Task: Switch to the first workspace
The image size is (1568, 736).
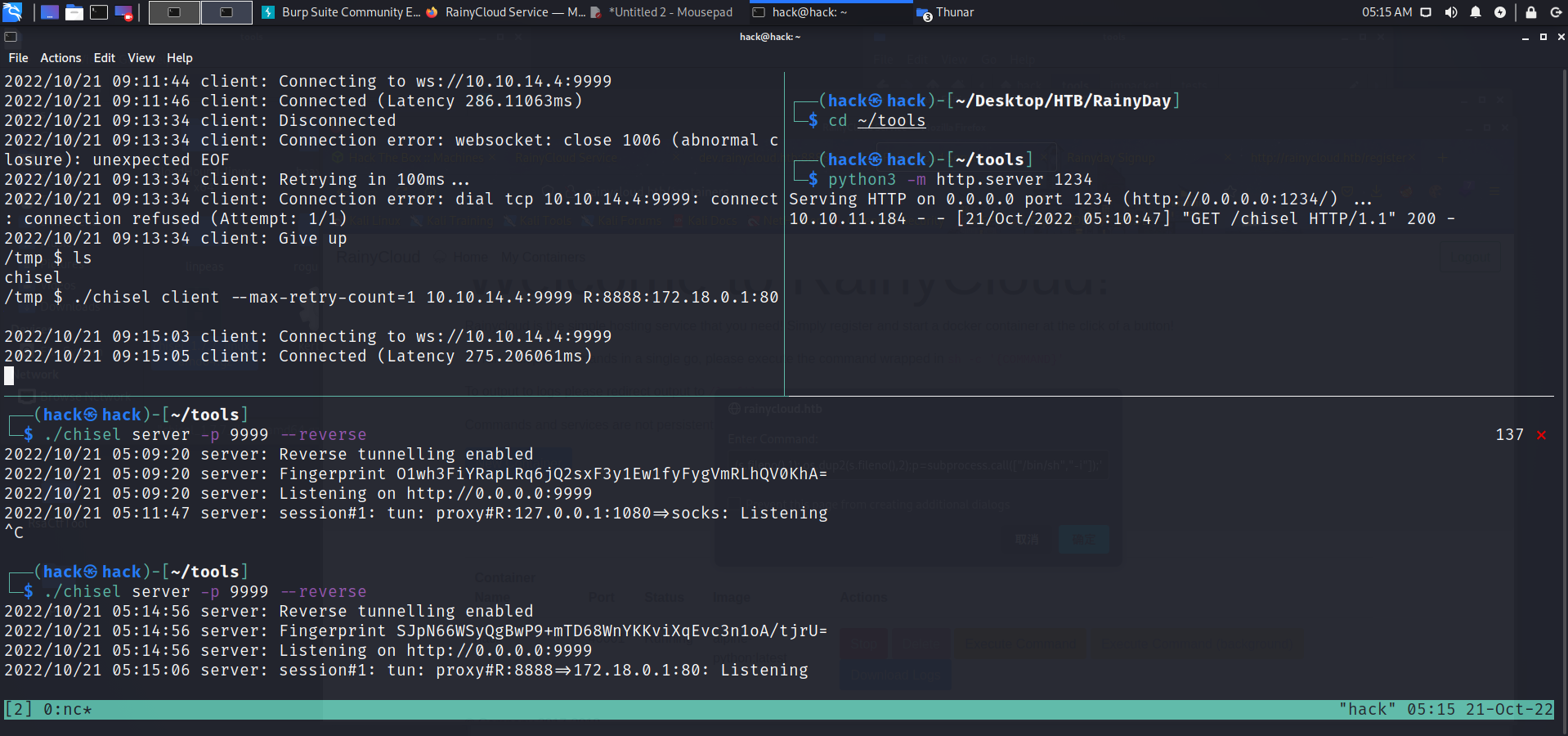Action: 174,12
